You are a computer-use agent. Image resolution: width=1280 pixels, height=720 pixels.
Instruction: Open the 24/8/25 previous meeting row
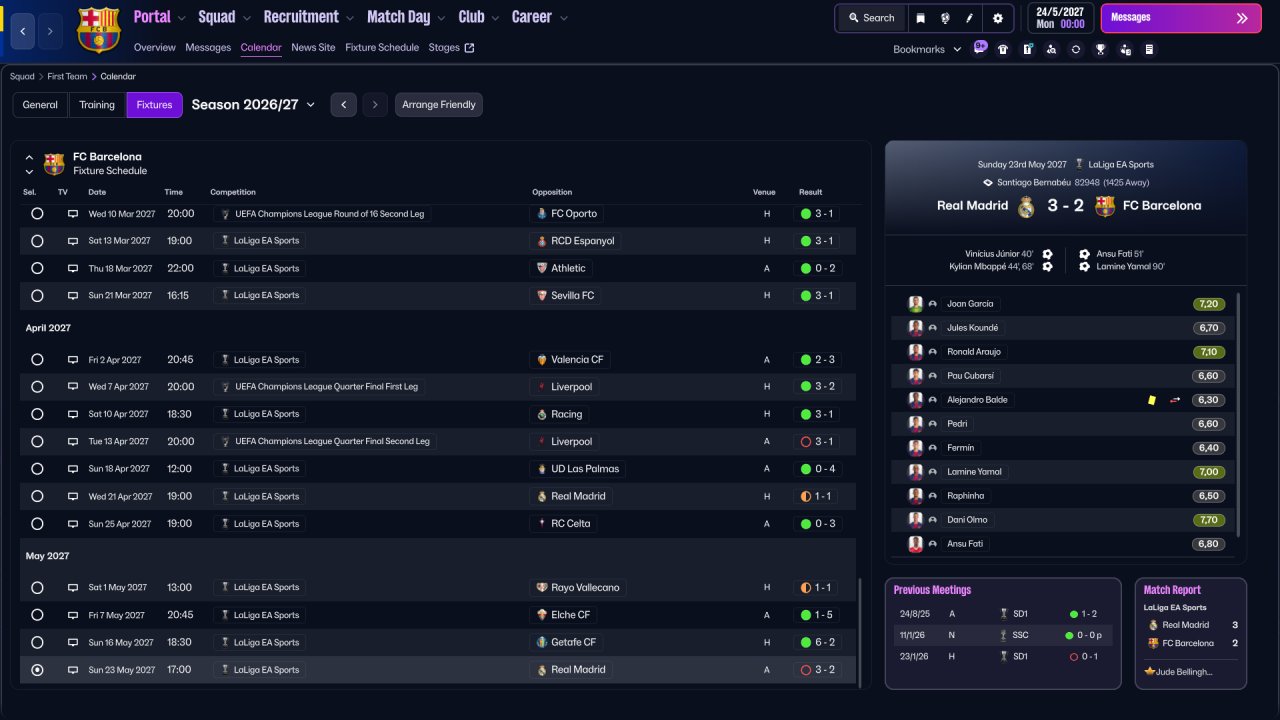[x=1003, y=614]
